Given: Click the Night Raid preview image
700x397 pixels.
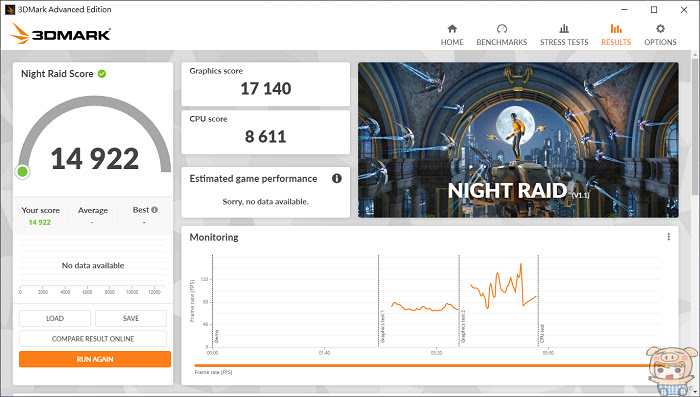Looking at the screenshot, I should tap(518, 140).
